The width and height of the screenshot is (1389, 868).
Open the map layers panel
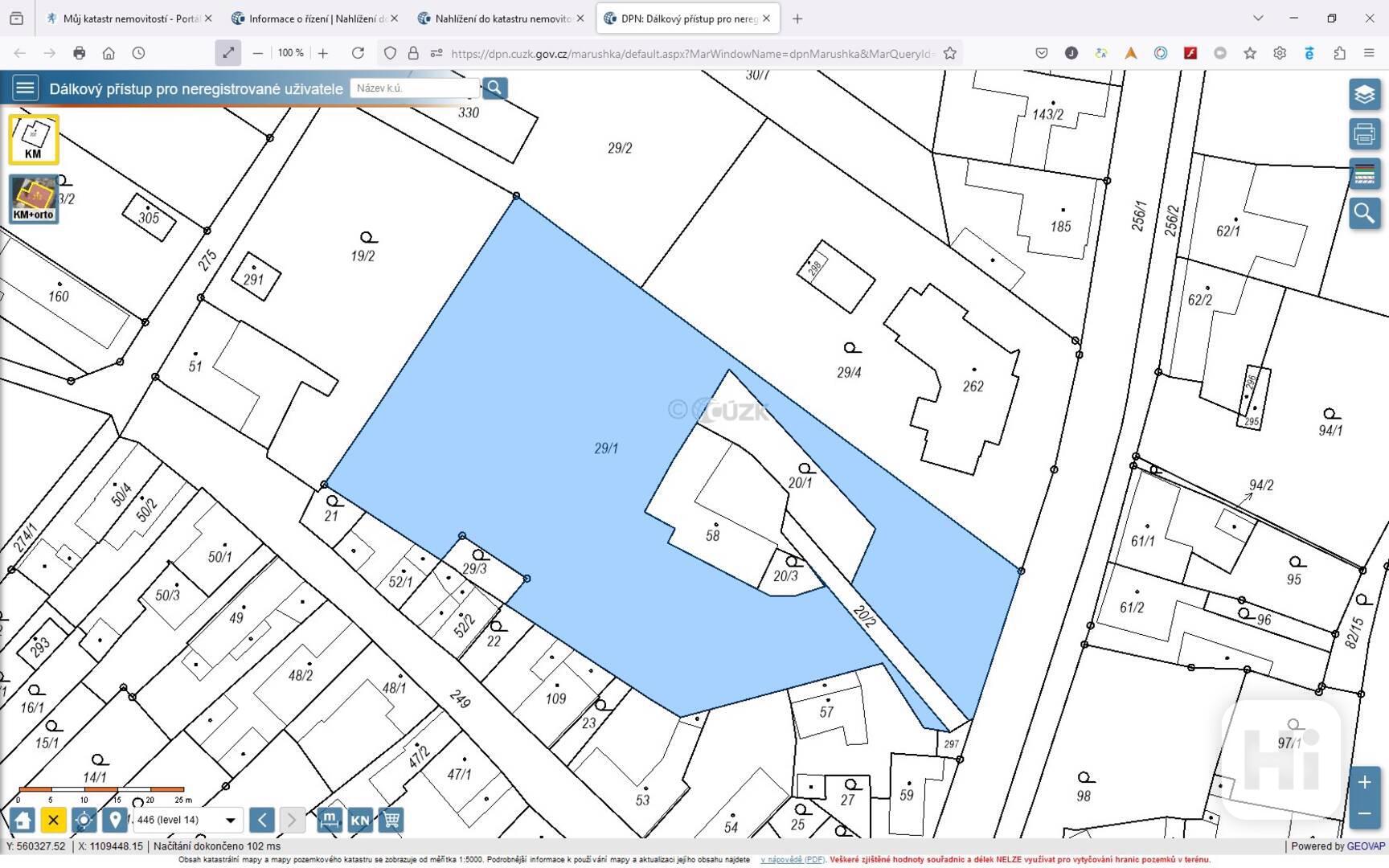coord(1364,95)
